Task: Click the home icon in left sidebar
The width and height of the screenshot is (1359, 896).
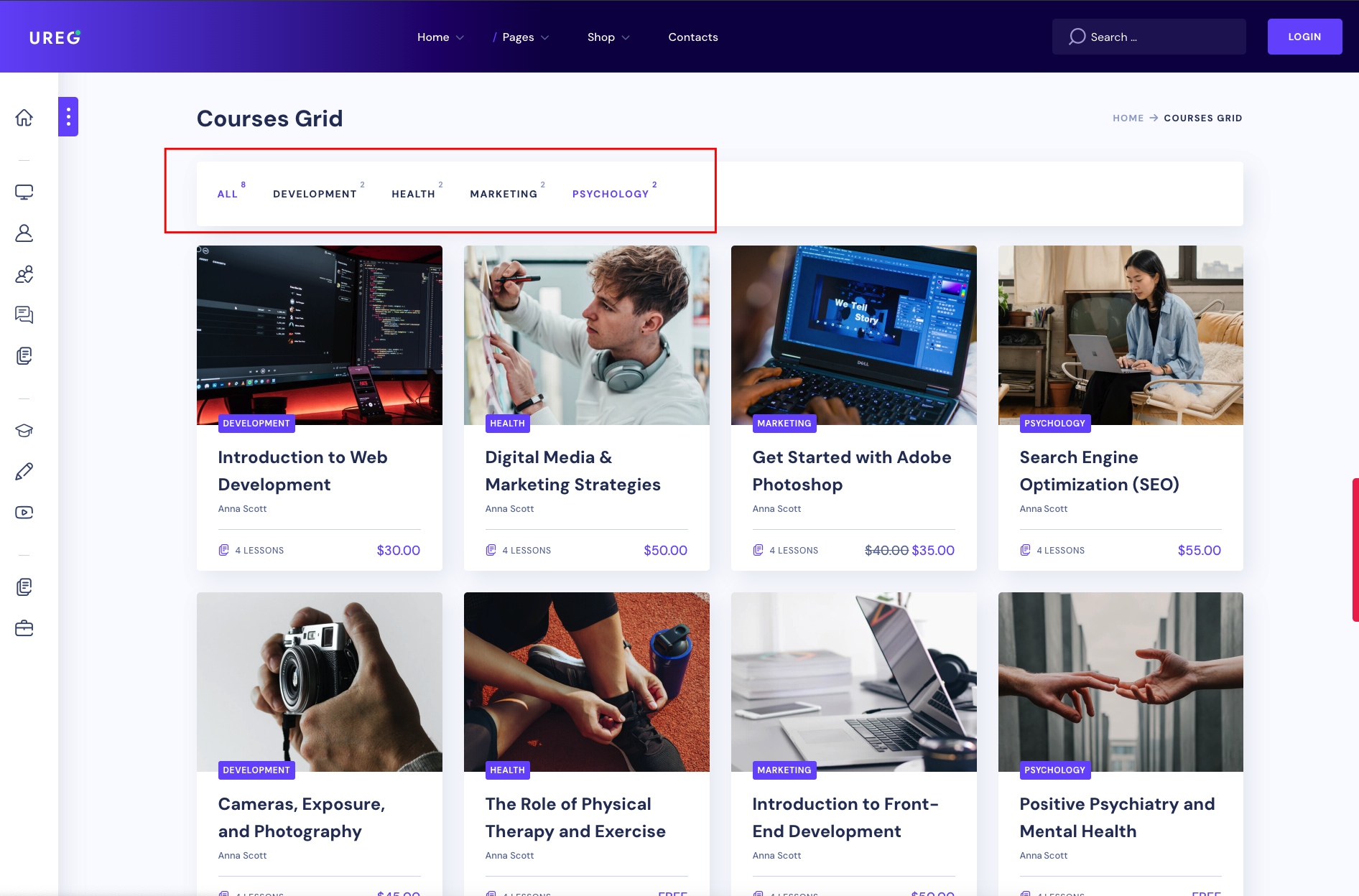Action: [x=24, y=117]
